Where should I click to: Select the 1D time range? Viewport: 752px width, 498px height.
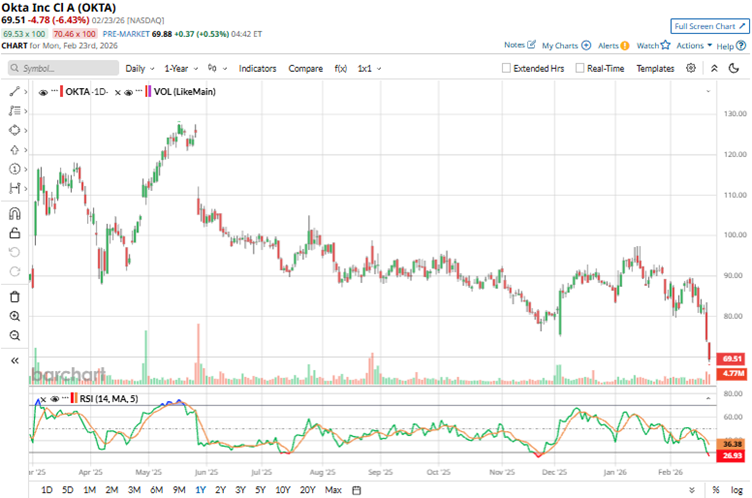47,490
